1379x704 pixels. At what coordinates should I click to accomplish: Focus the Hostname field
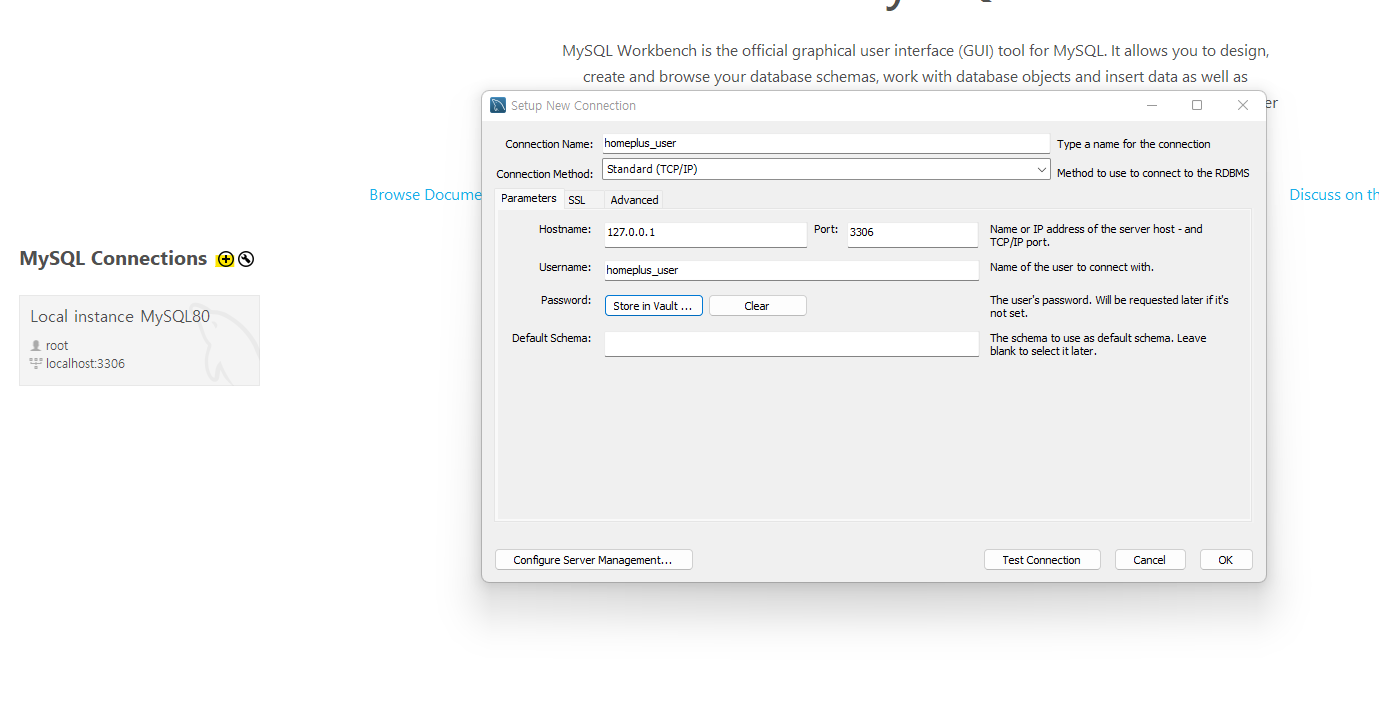click(x=705, y=234)
